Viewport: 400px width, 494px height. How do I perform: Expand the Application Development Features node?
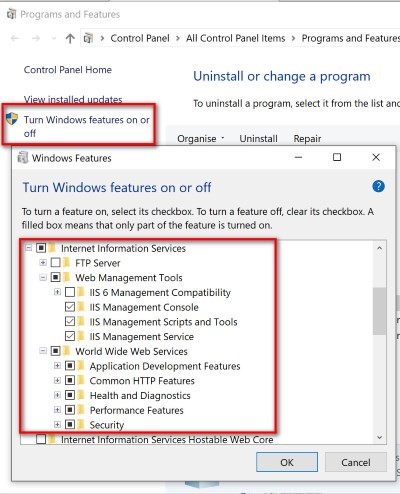pos(57,366)
